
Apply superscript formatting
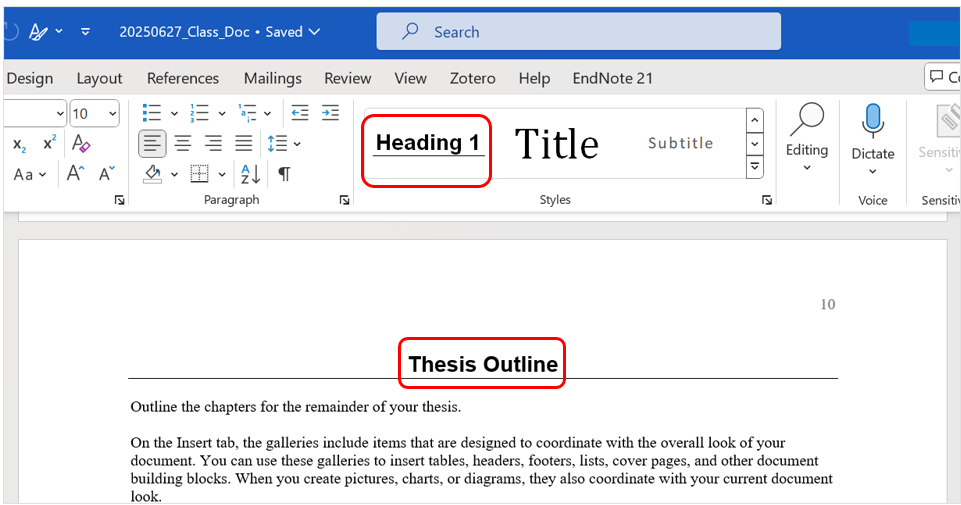pyautogui.click(x=49, y=143)
